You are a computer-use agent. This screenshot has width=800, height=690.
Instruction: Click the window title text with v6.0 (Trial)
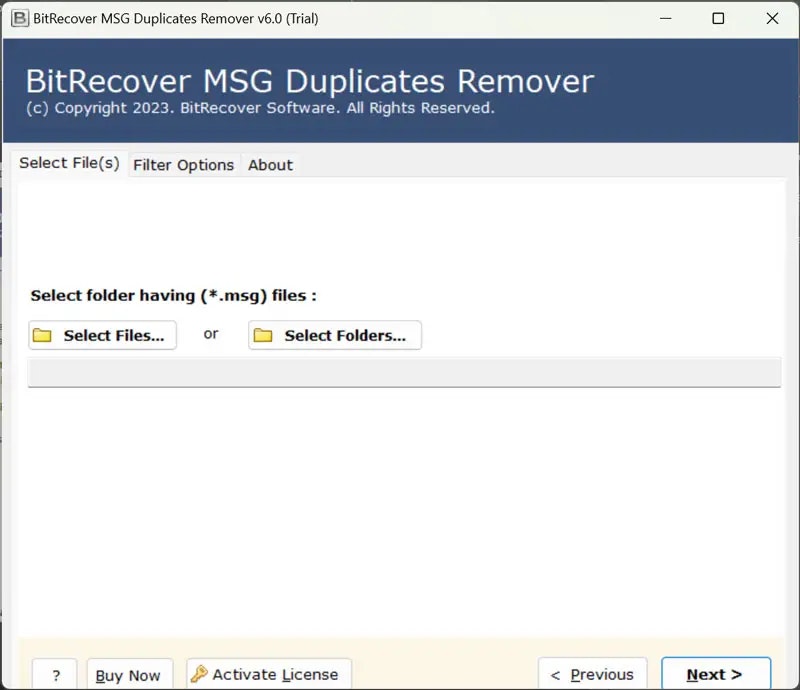[176, 19]
